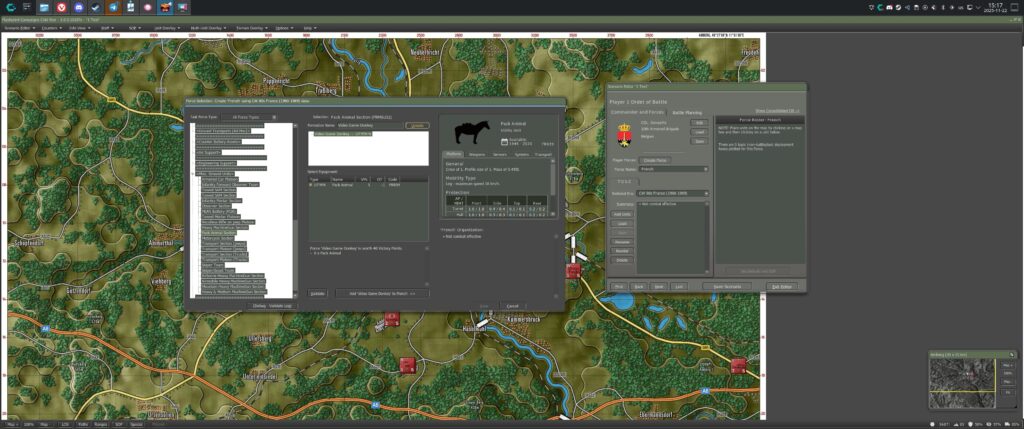The height and width of the screenshot is (429, 1024).
Task: Select the LOTHAN Pack Animal equipment radio button
Action: tap(310, 185)
